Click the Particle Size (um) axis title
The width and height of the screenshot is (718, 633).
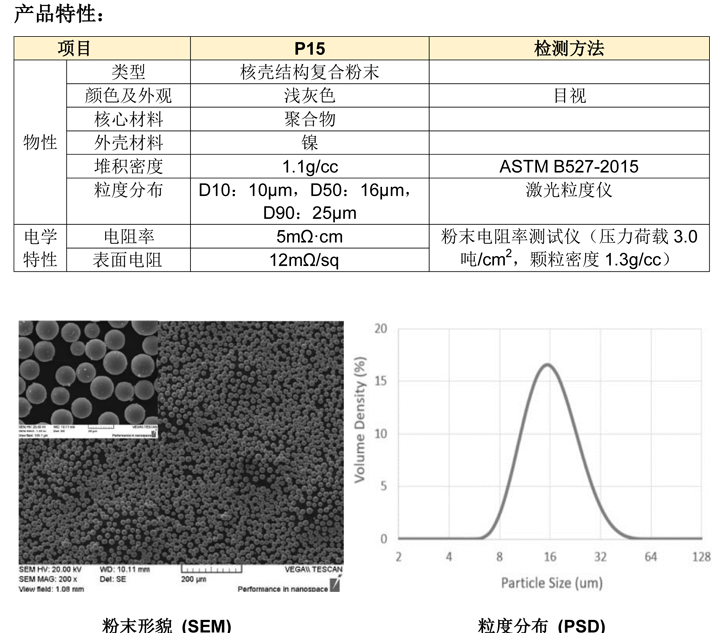click(549, 582)
